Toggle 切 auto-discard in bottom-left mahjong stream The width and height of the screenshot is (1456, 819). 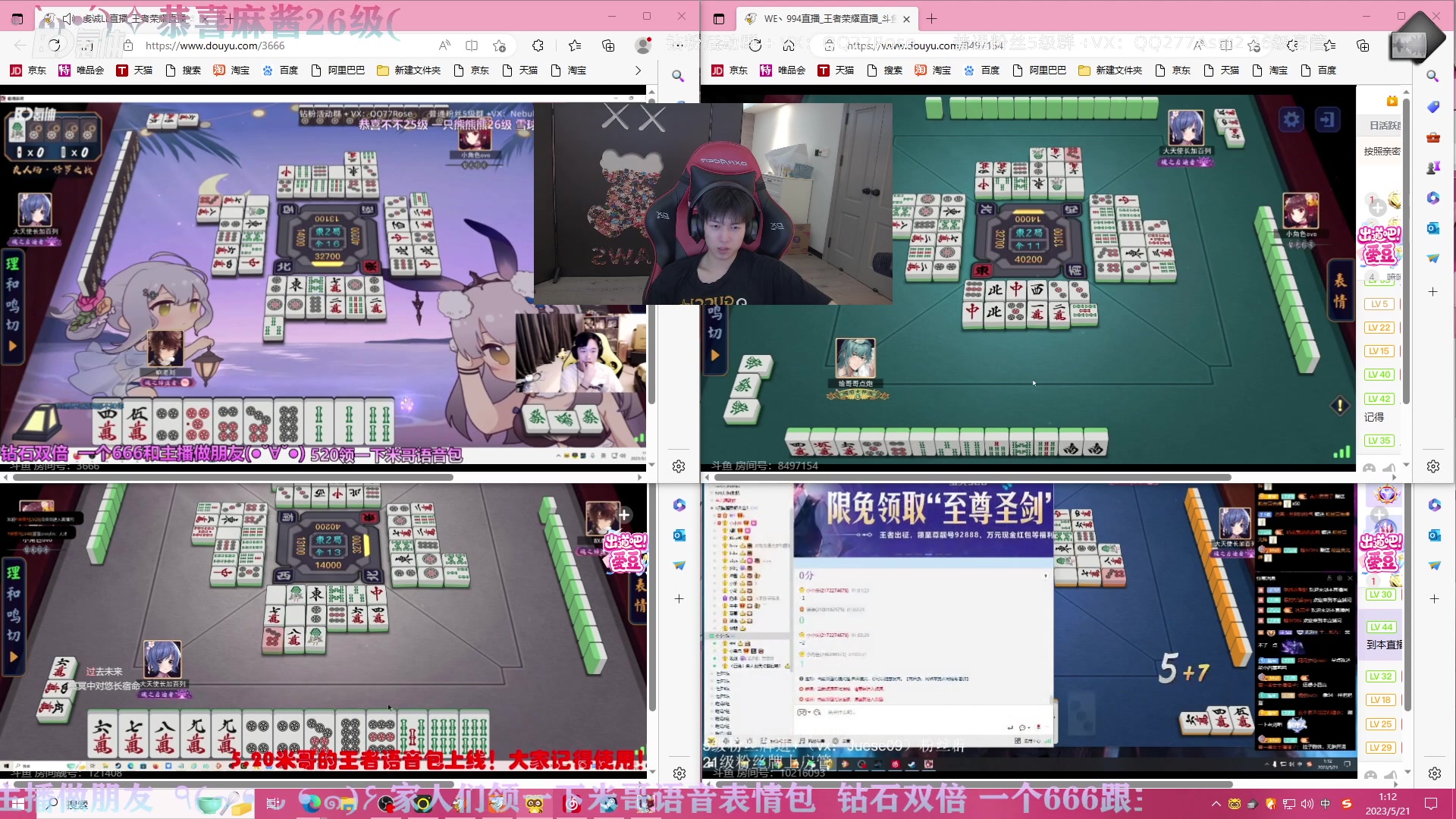[13, 635]
